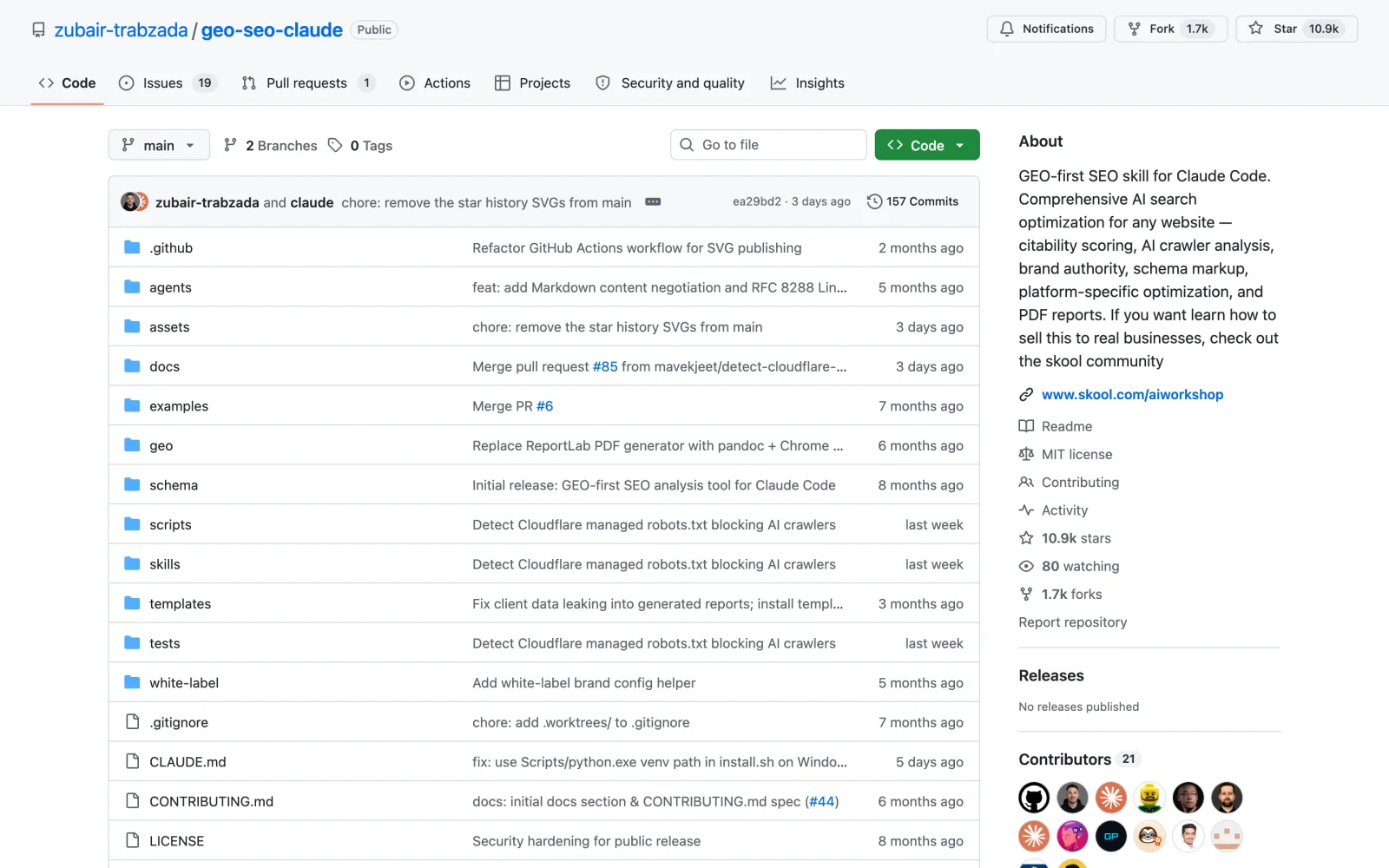Screen dimensions: 1389x868
Task: Click the Notifications bell button
Action: (1046, 29)
